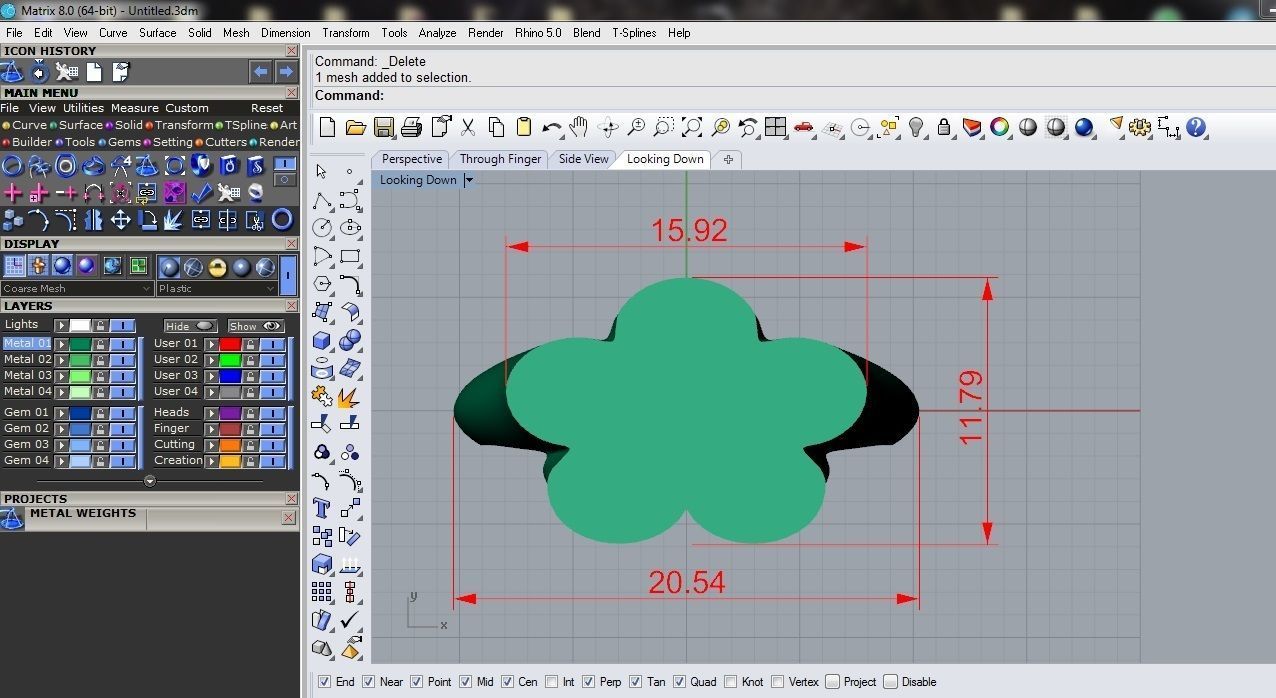1276x698 pixels.
Task: Expand the User 01 layer arrow
Action: pos(211,344)
